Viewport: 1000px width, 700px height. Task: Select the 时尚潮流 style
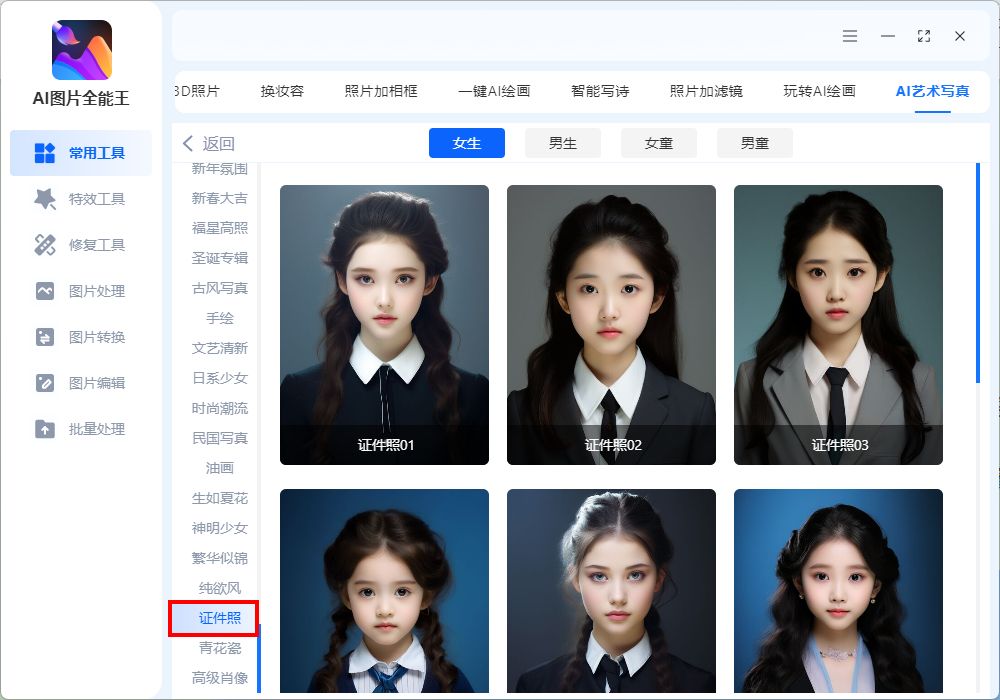pyautogui.click(x=219, y=408)
